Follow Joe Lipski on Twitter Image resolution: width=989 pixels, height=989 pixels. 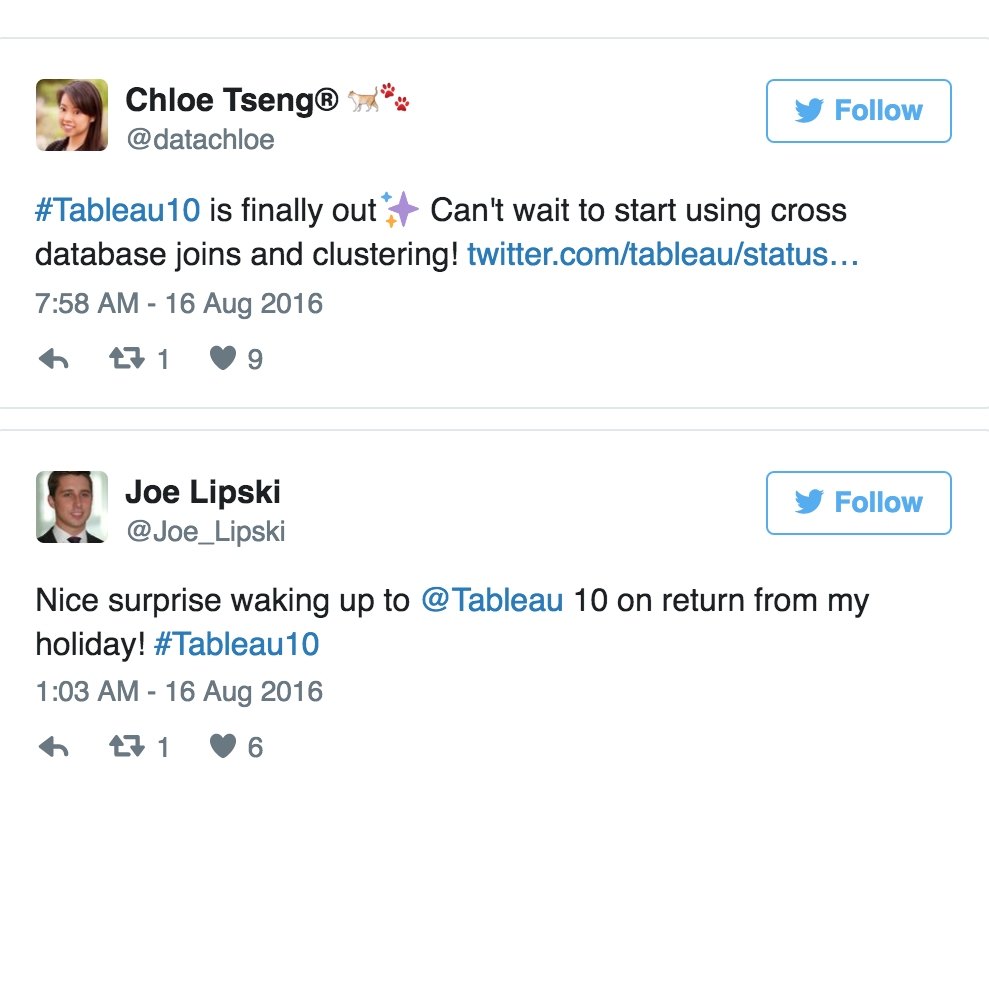point(858,503)
